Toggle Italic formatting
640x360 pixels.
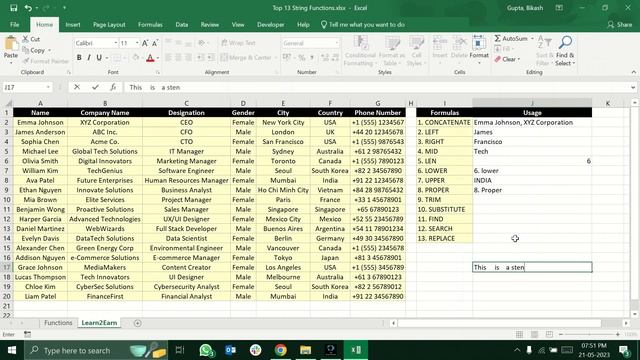click(x=89, y=58)
